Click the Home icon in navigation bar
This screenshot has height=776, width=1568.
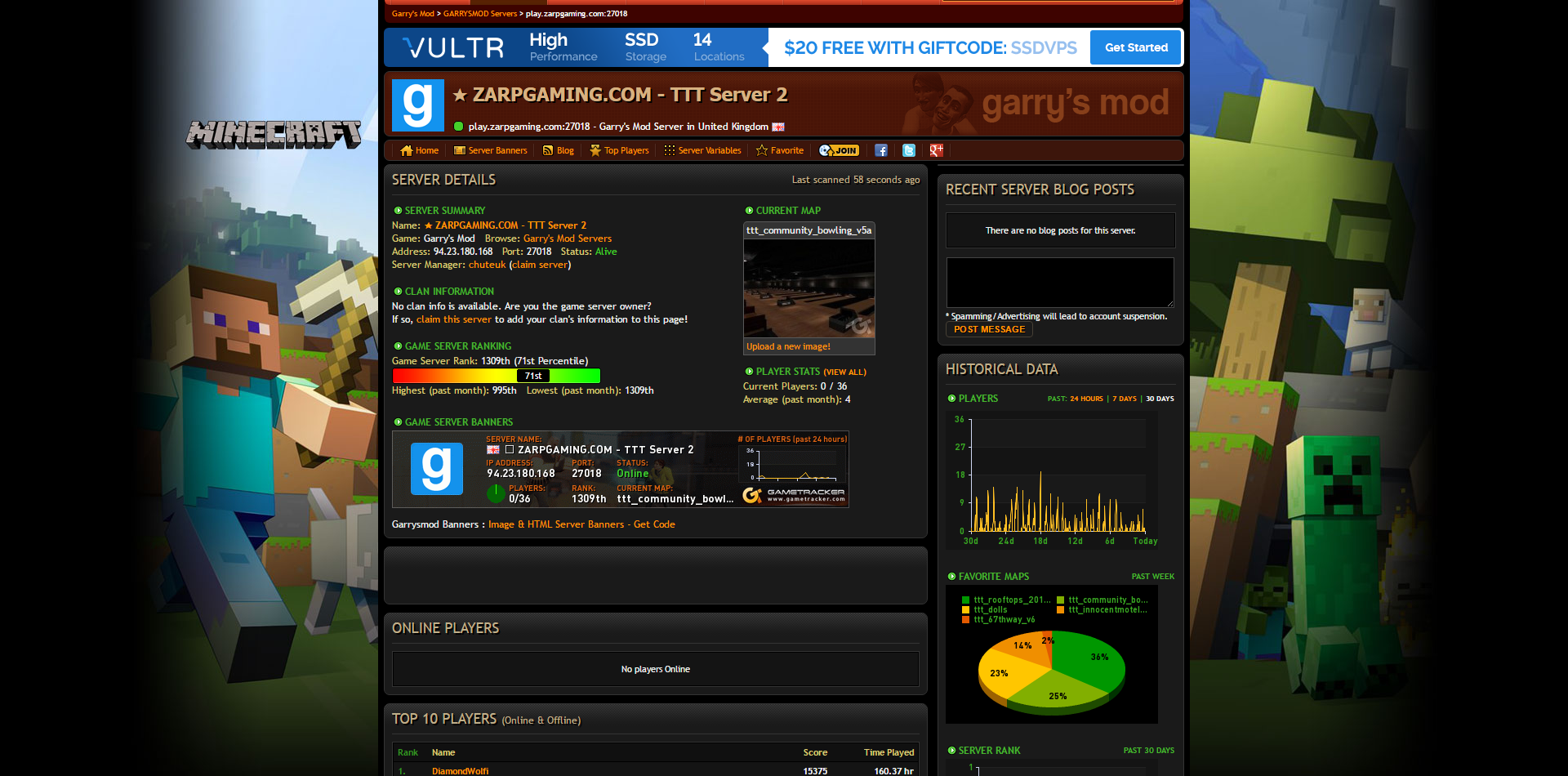[406, 150]
